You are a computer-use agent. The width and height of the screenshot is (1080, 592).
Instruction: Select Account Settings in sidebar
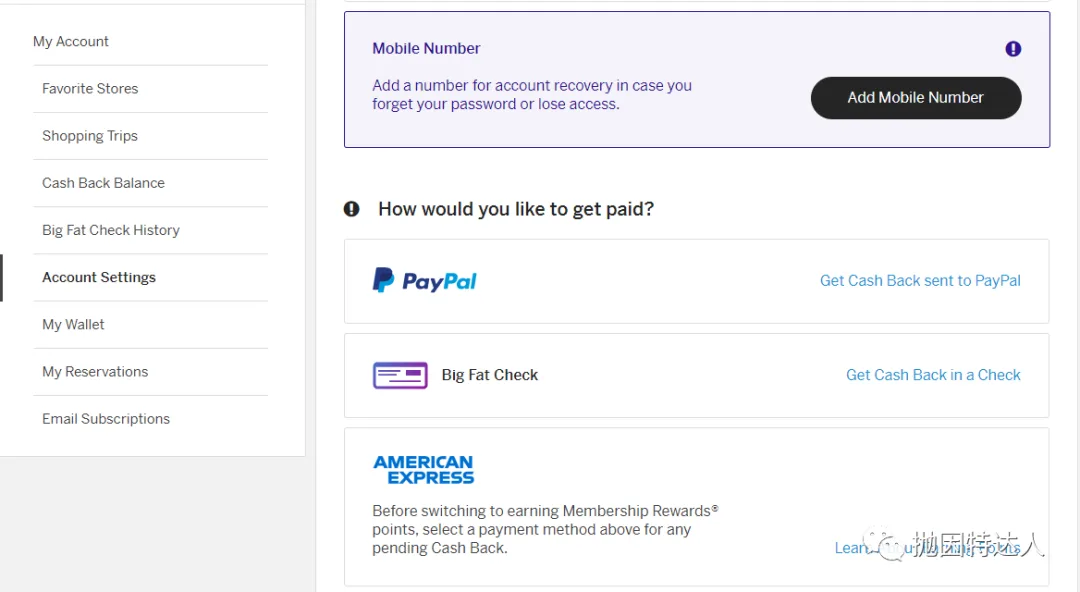click(99, 277)
